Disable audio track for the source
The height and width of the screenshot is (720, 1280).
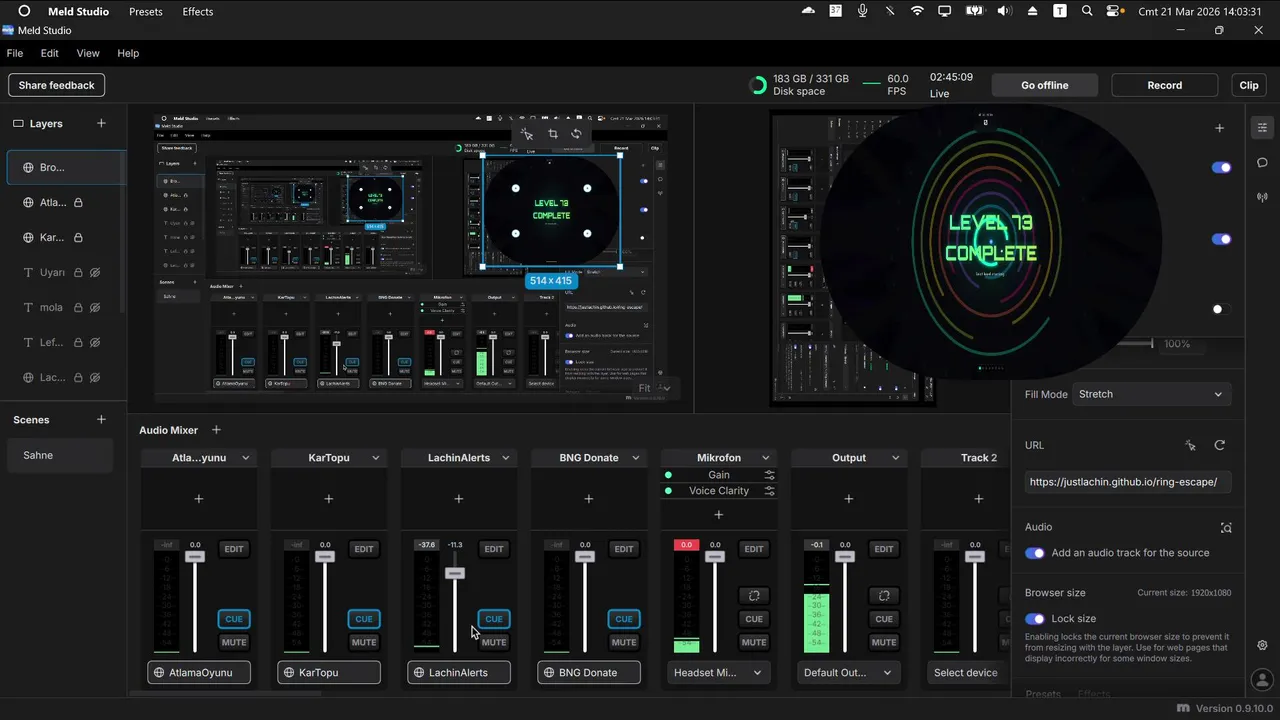1035,553
